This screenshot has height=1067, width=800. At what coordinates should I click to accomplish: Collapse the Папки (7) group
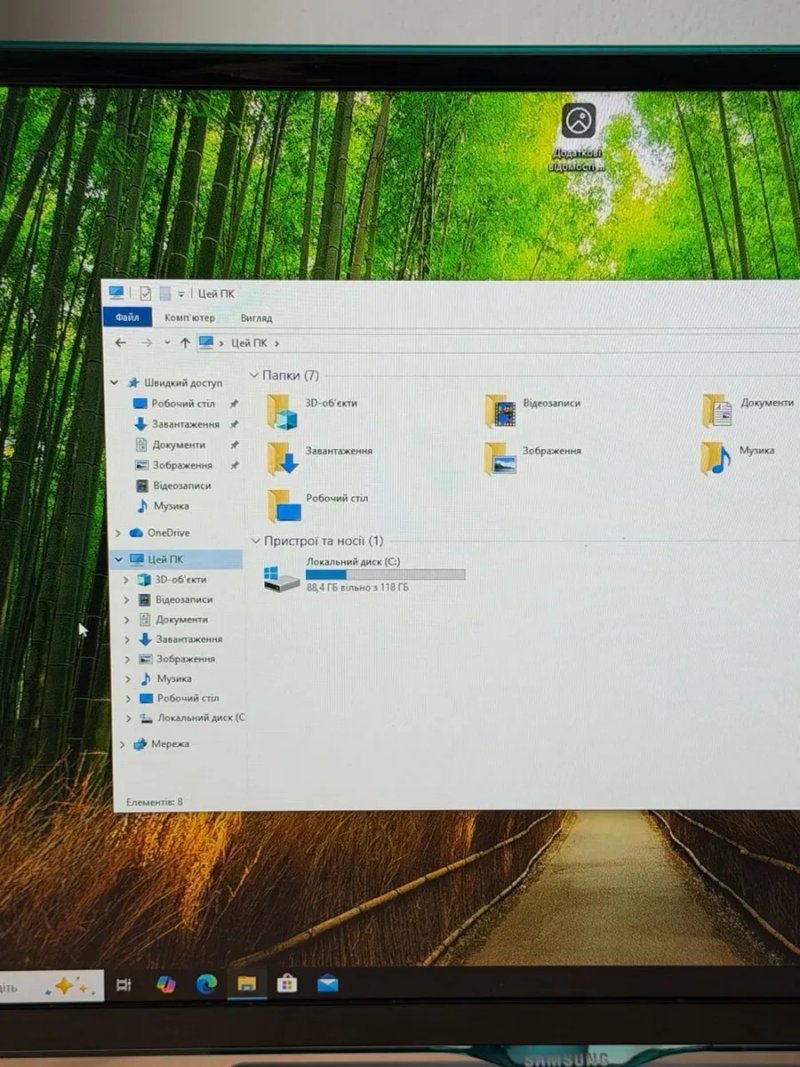[254, 376]
